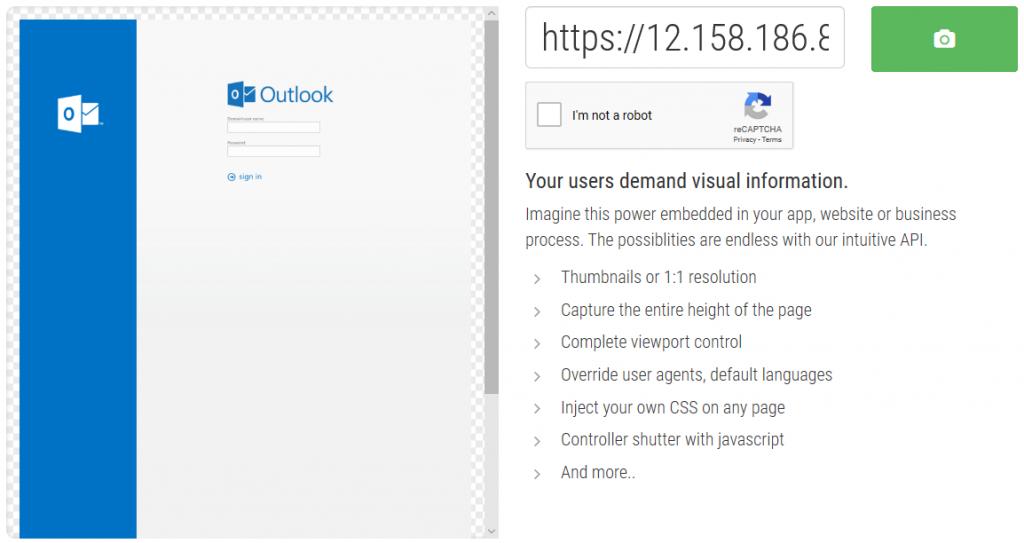Click the password field in preview
Viewport: 1024px width, 543px height.
(x=274, y=151)
